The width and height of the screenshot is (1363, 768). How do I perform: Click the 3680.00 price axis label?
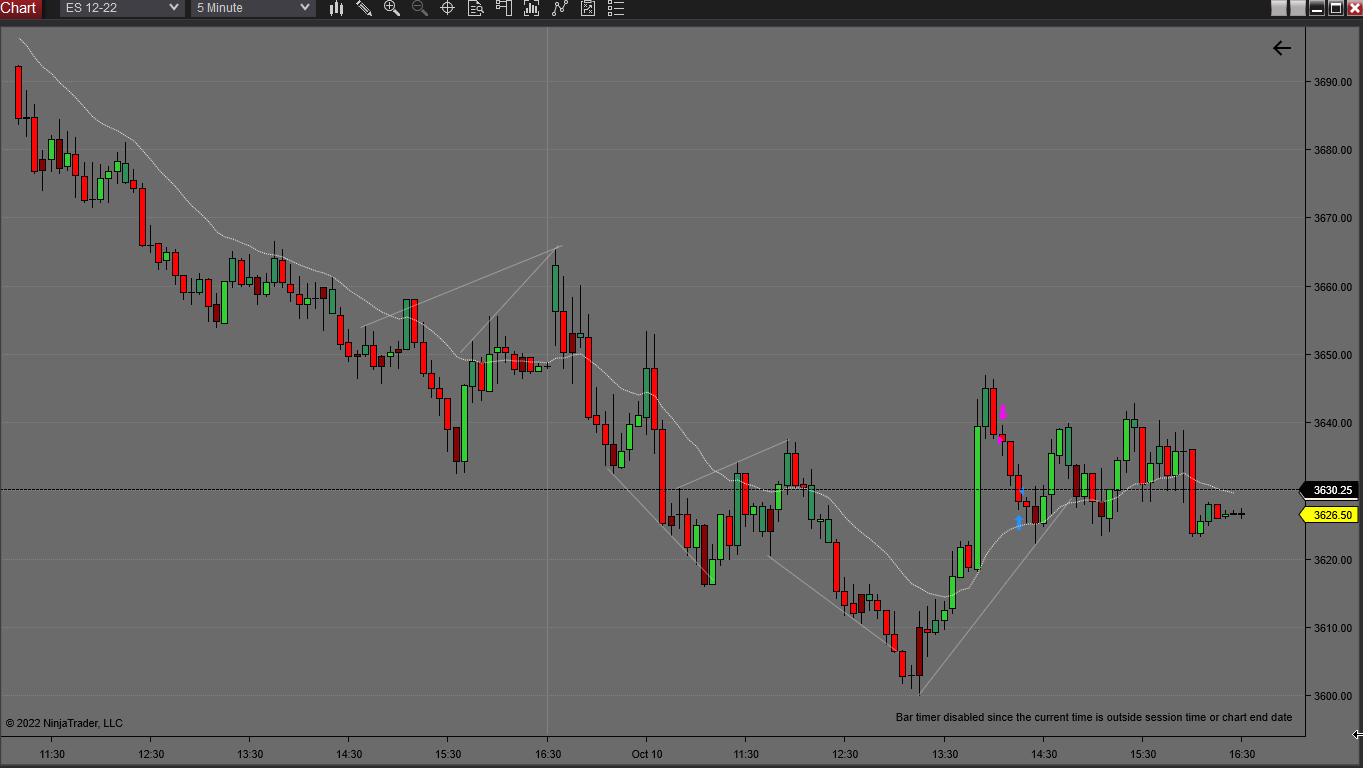pyautogui.click(x=1333, y=150)
